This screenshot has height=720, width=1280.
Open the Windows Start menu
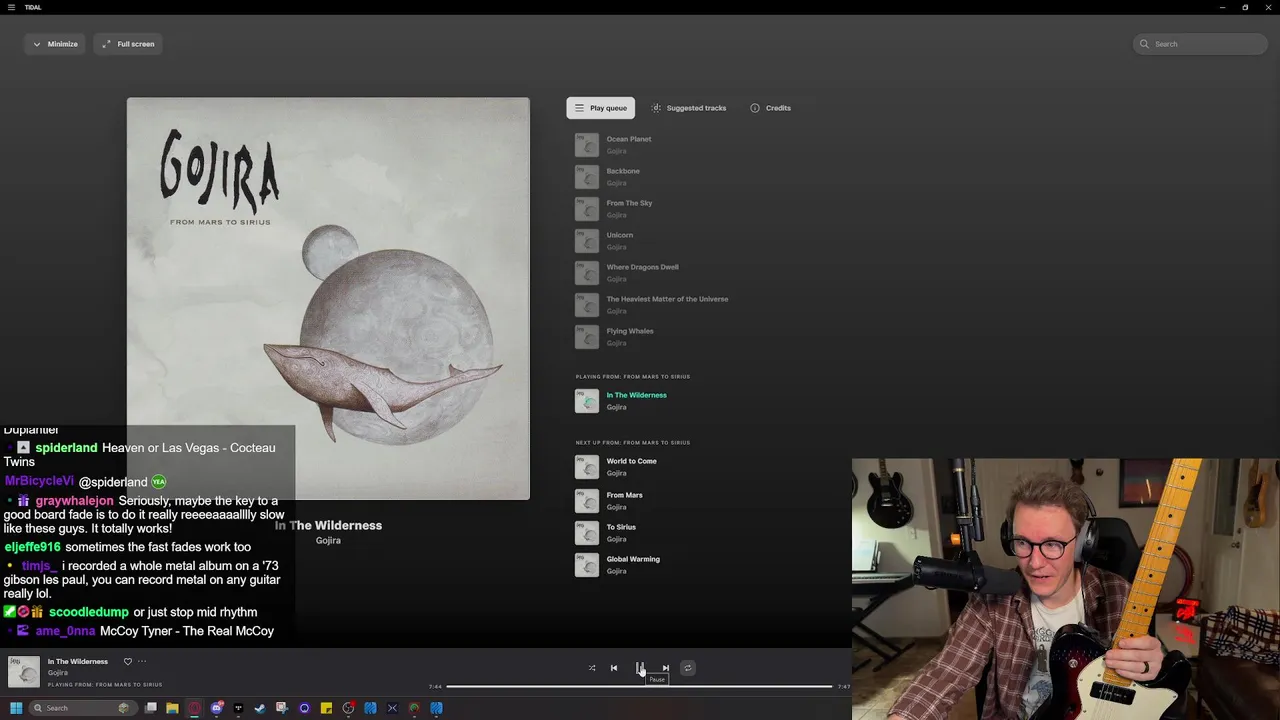click(x=16, y=708)
